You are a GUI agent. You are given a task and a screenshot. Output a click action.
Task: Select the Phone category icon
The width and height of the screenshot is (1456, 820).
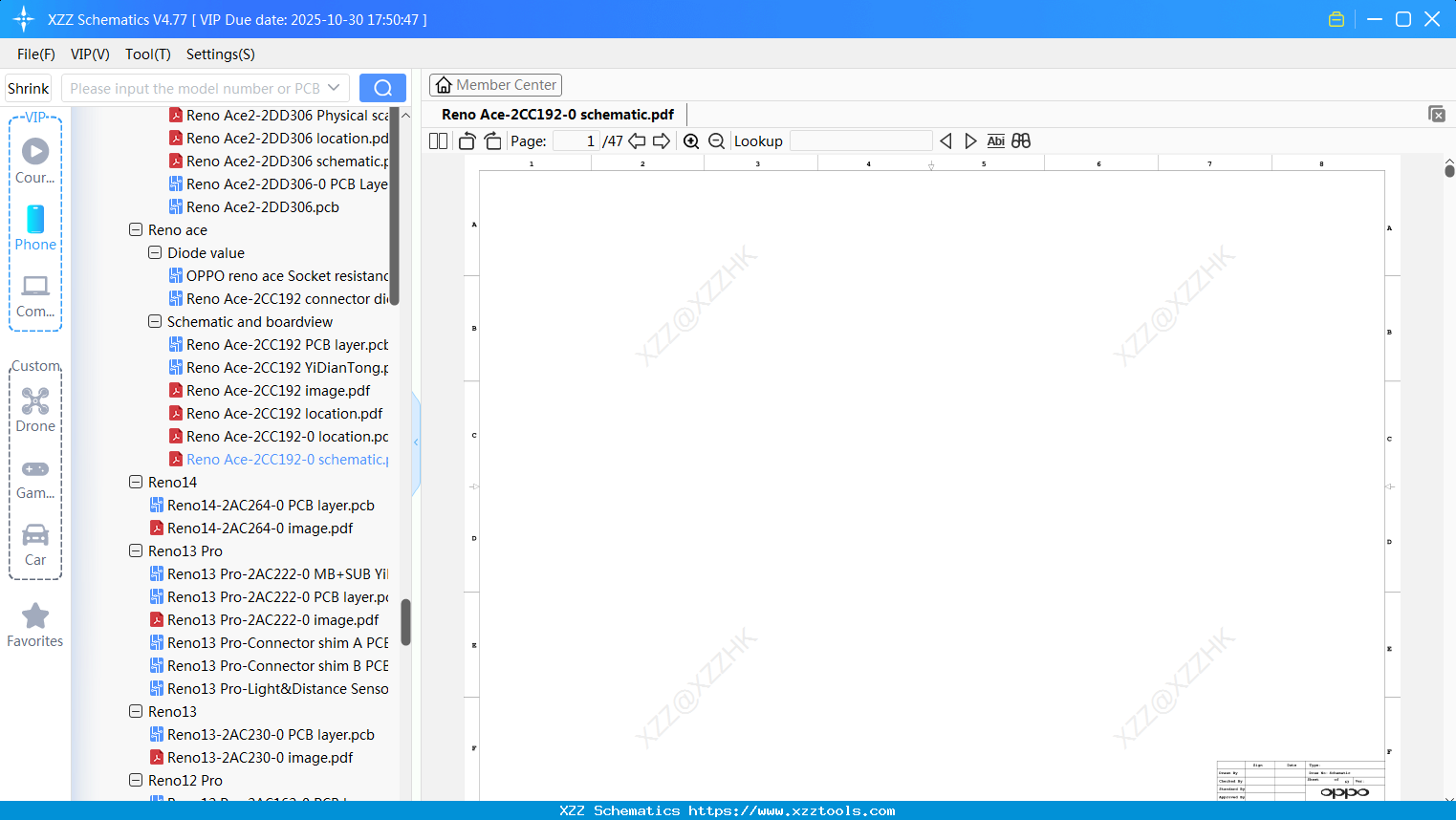35,227
